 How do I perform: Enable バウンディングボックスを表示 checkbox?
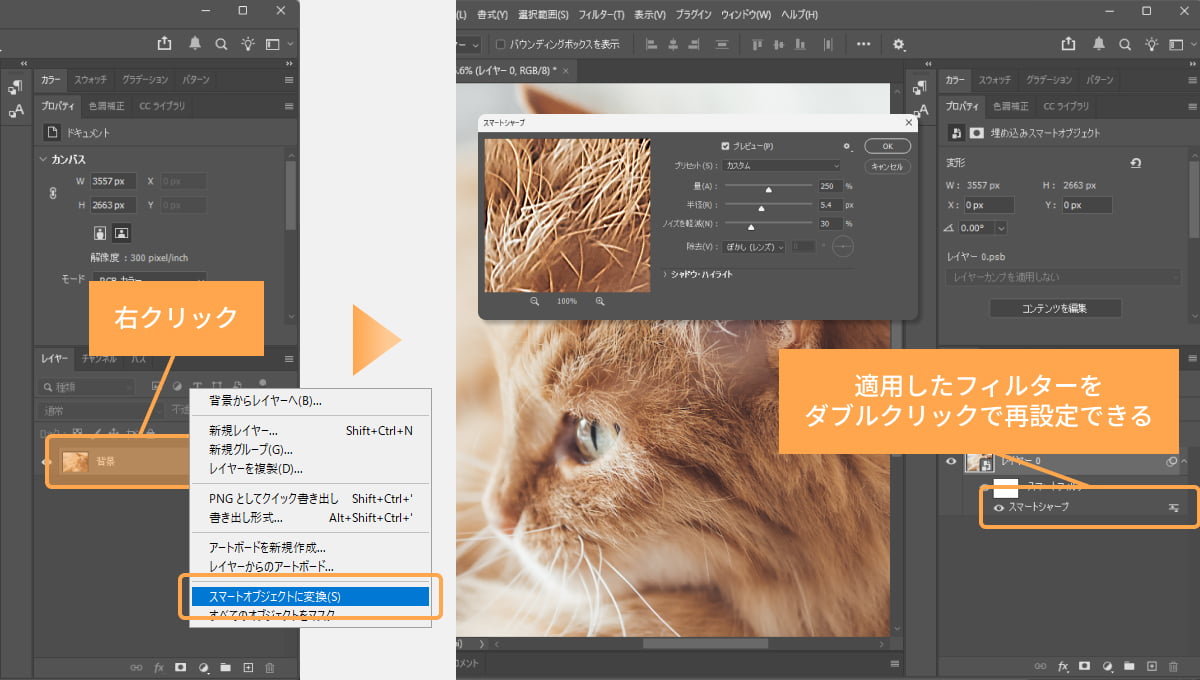click(x=501, y=44)
